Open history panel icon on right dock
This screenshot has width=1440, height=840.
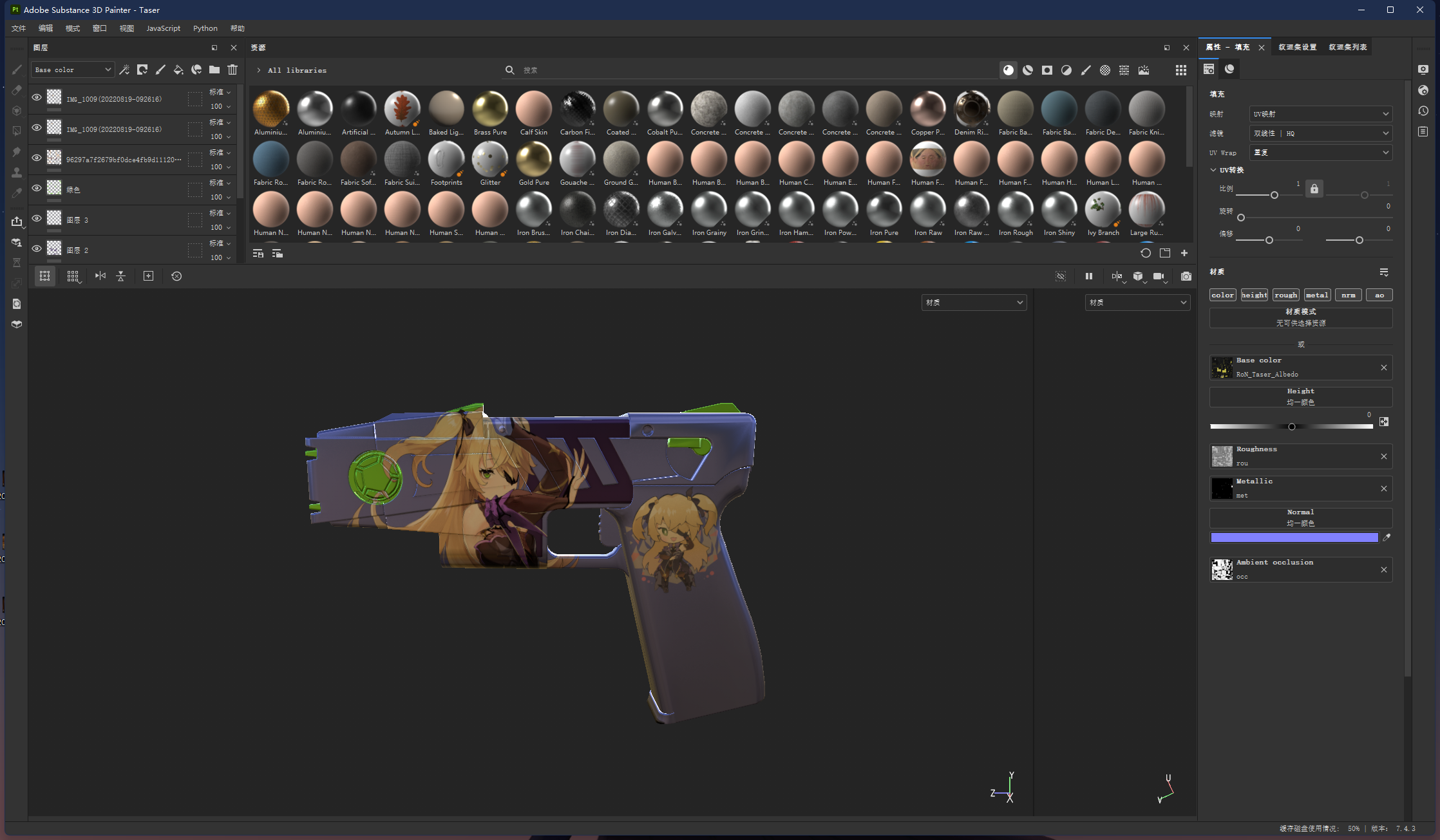click(1423, 111)
